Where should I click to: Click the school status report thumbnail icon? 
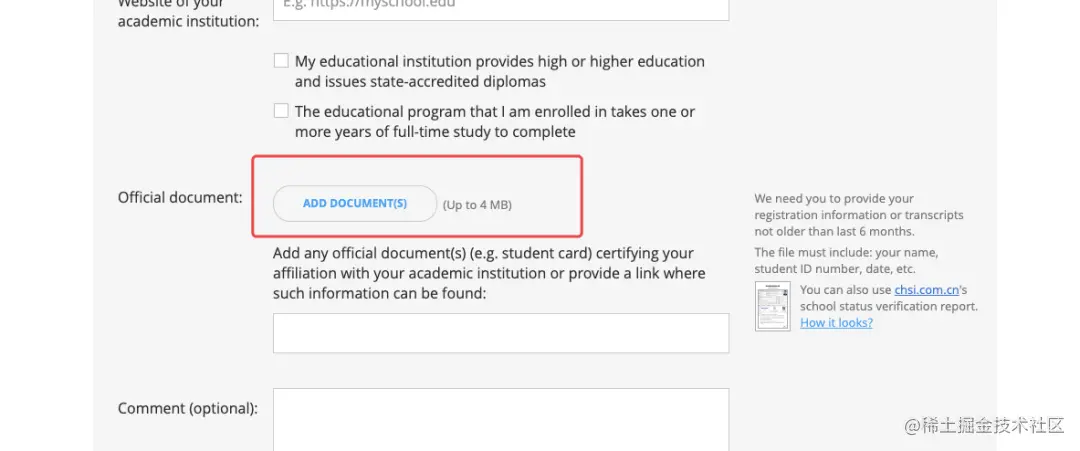772,306
